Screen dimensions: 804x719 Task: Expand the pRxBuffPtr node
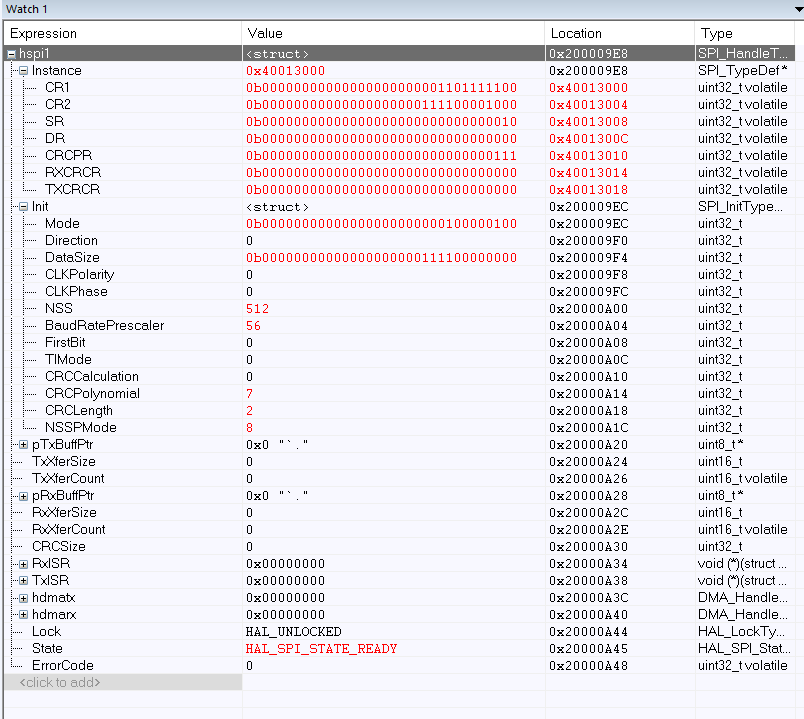(24, 496)
